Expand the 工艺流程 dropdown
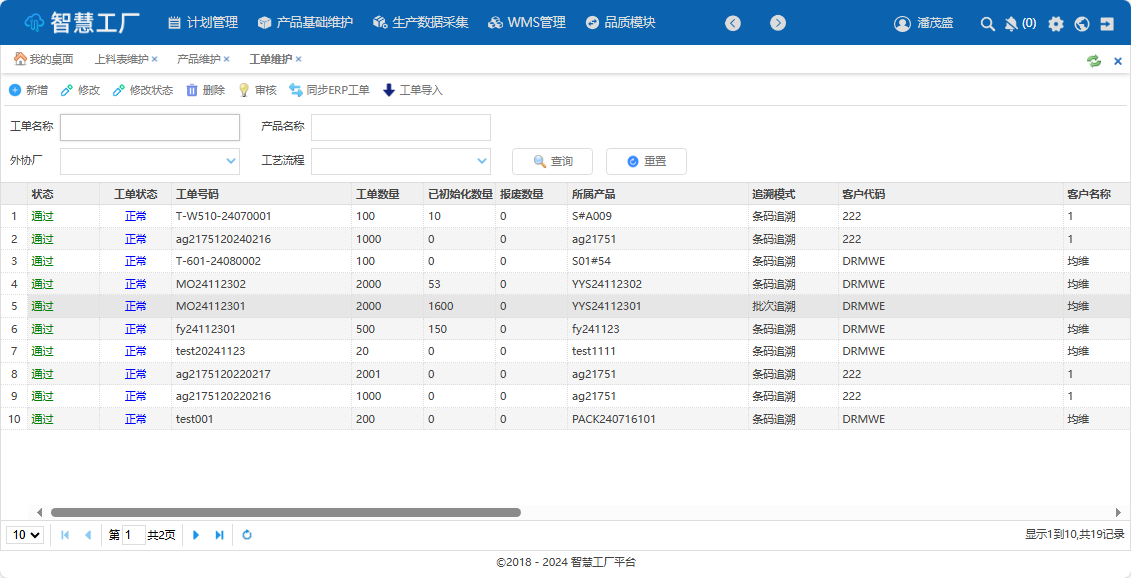The height and width of the screenshot is (578, 1131). pyautogui.click(x=481, y=161)
